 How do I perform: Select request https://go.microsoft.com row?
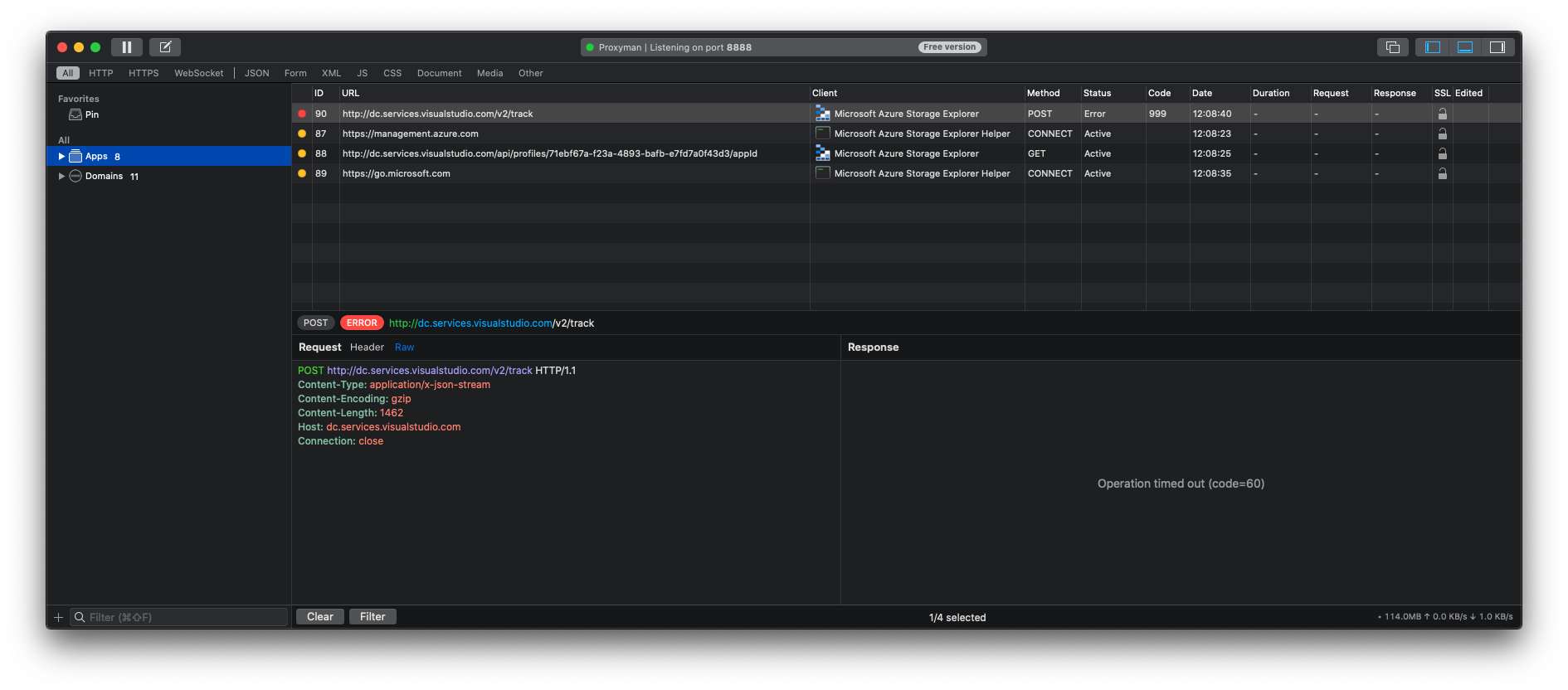(907, 173)
